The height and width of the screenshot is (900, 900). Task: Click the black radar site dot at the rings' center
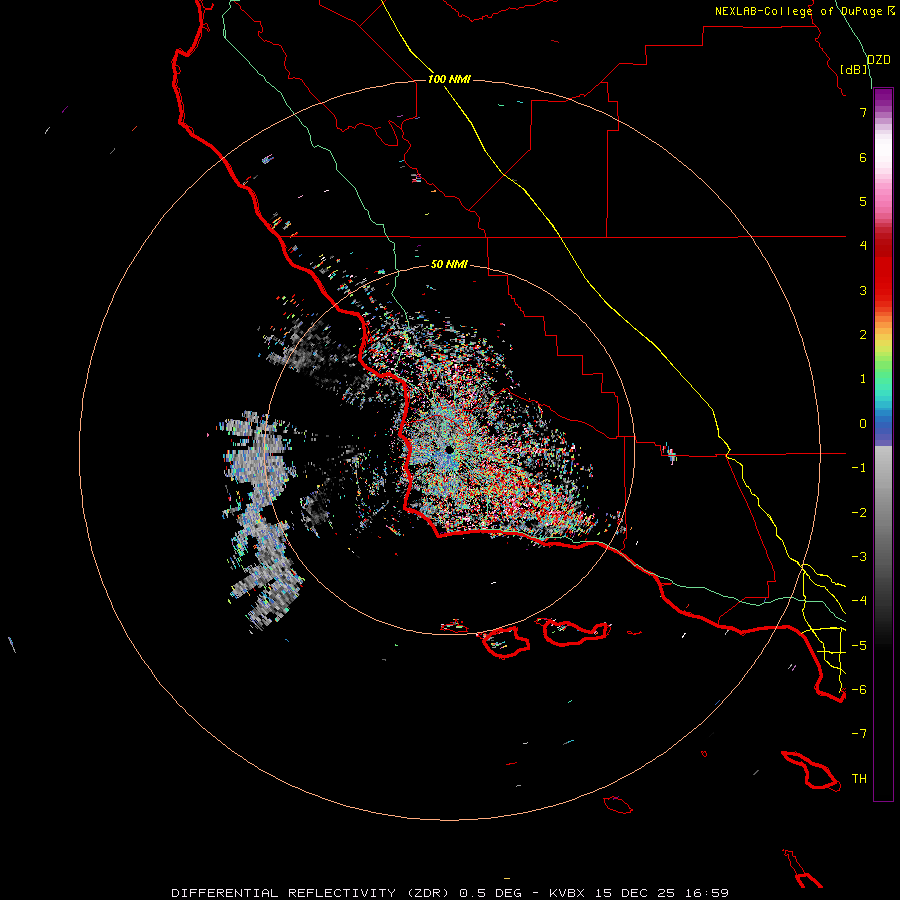click(449, 450)
